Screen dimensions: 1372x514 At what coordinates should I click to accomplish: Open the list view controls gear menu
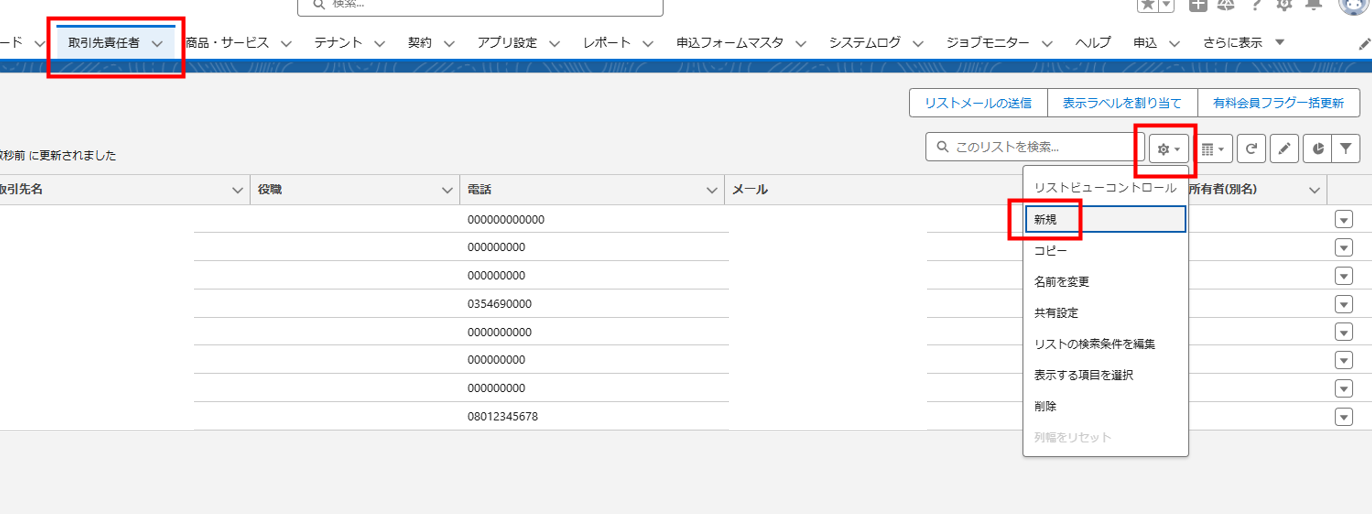point(1168,149)
